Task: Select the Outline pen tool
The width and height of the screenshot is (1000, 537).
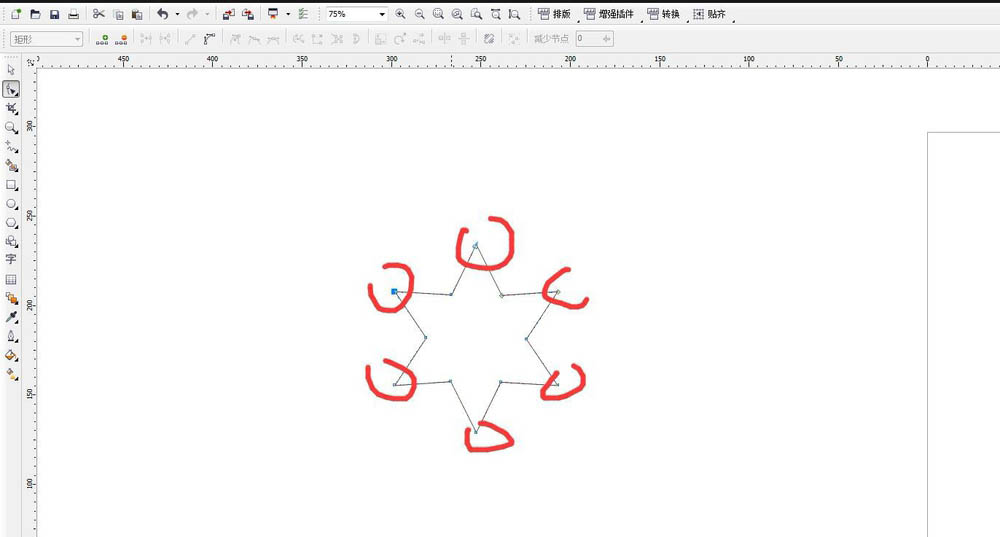Action: click(11, 336)
